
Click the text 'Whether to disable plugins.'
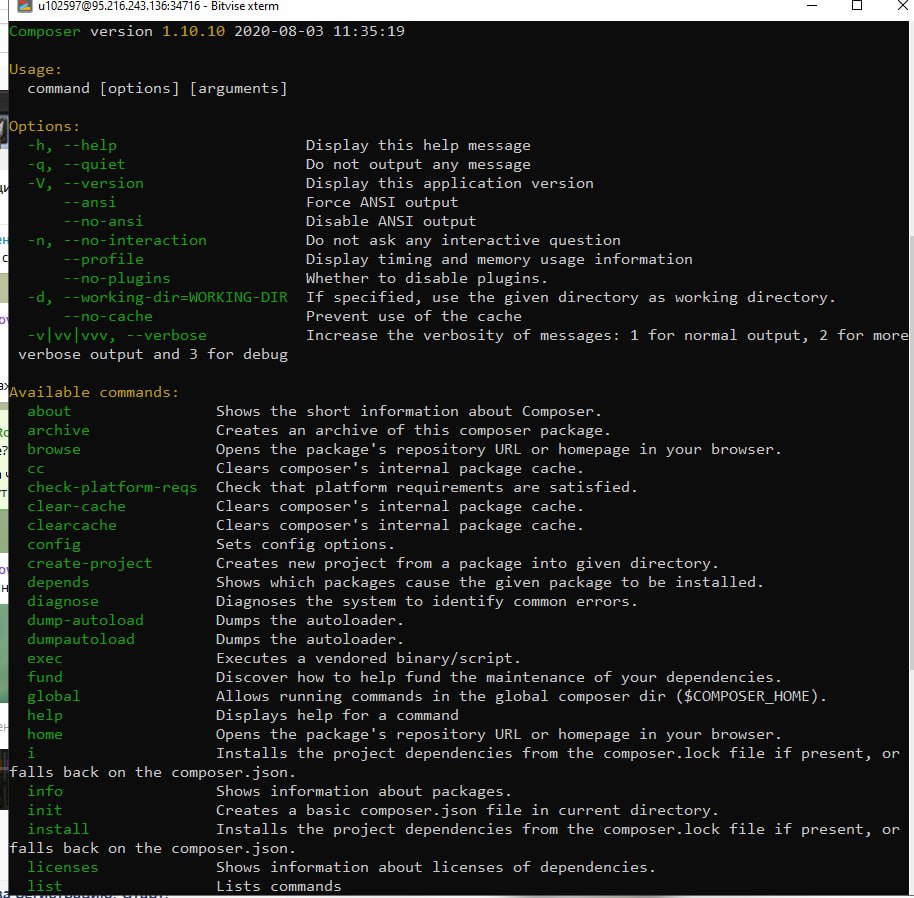tap(427, 279)
